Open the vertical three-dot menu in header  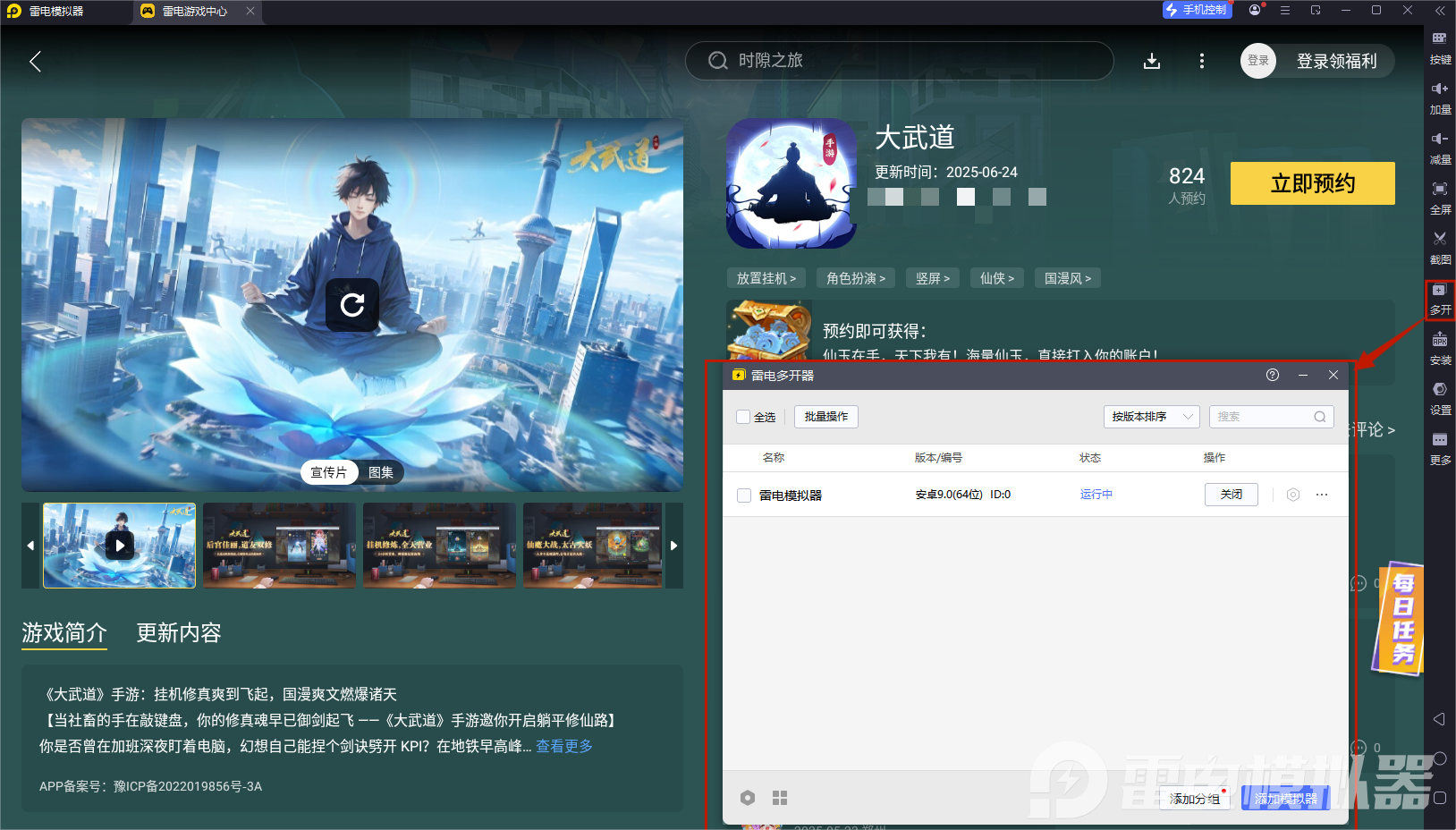coord(1202,61)
